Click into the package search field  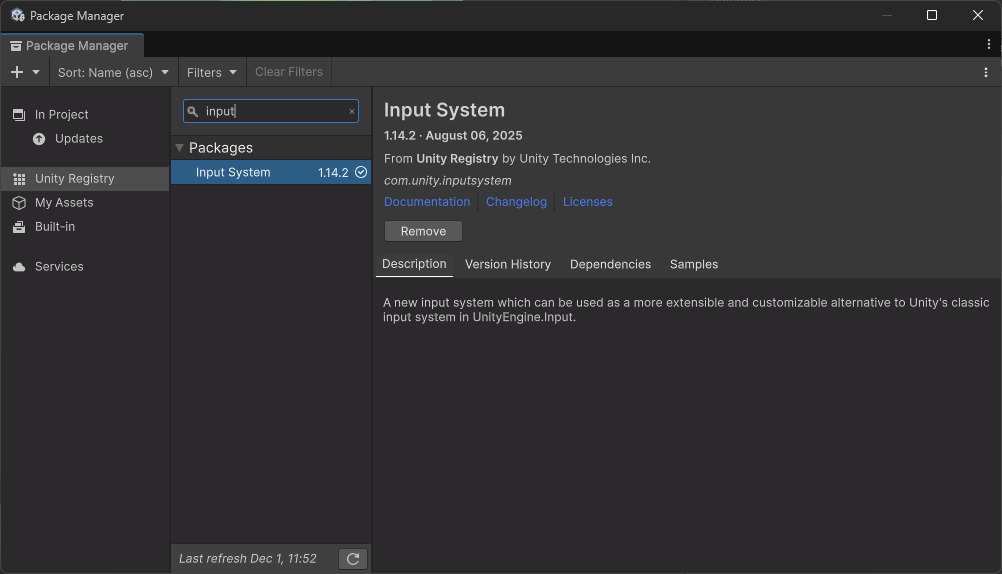click(x=271, y=111)
